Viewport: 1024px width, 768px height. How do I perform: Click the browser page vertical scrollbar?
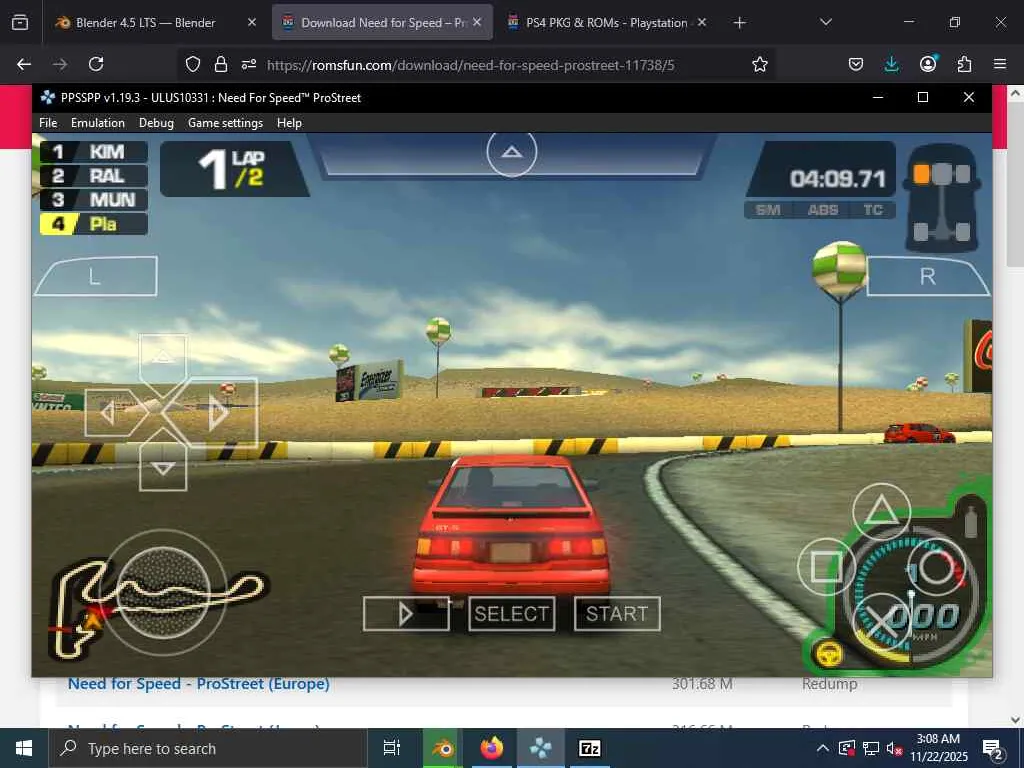(x=1016, y=183)
